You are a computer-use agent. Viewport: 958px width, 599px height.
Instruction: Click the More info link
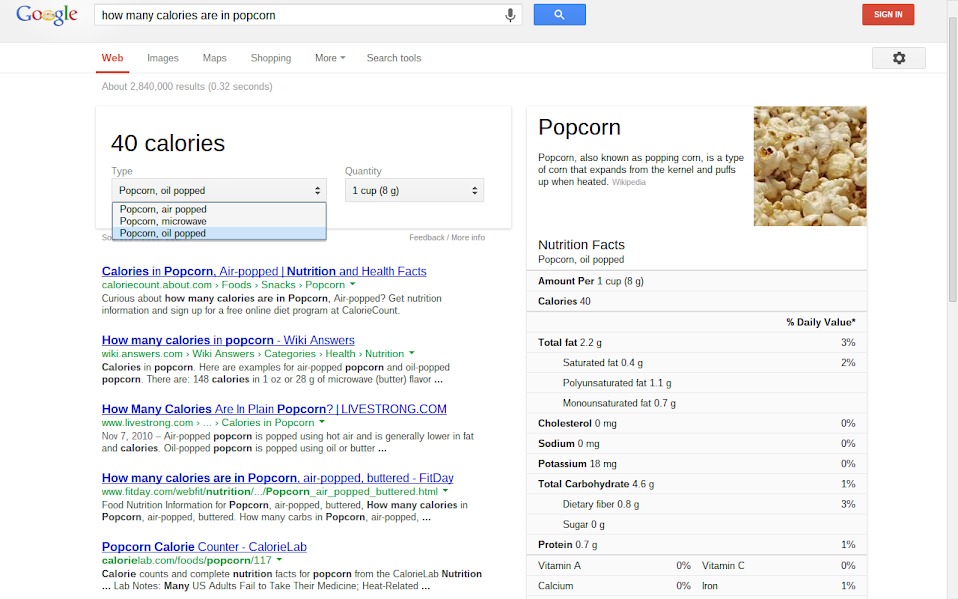pyautogui.click(x=468, y=237)
